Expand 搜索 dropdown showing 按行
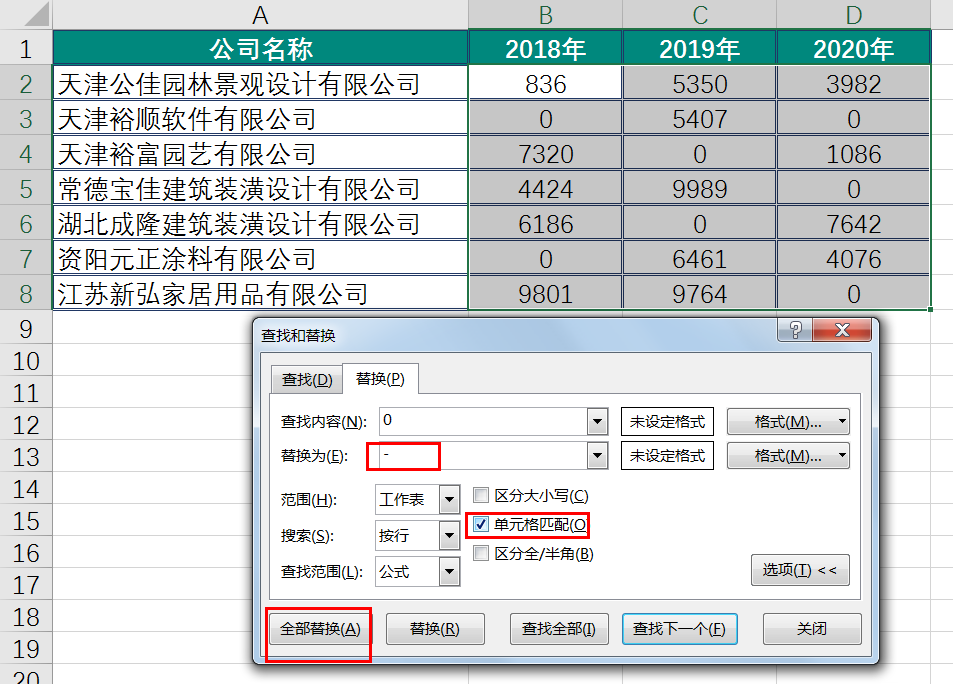Image resolution: width=953 pixels, height=684 pixels. click(x=449, y=536)
